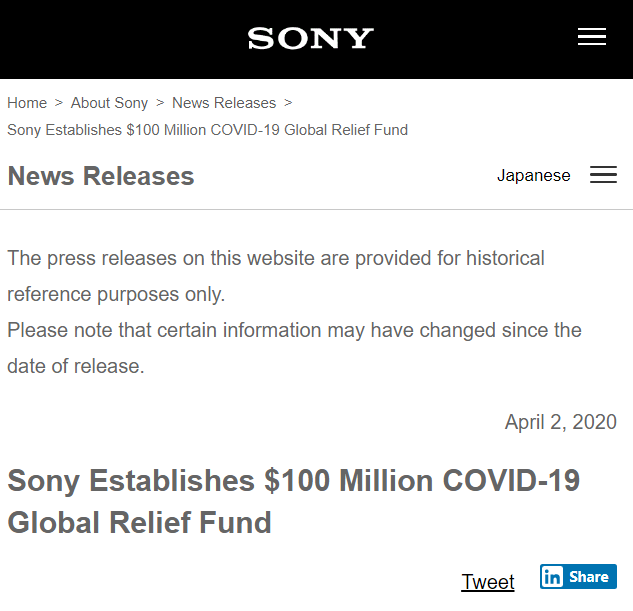Switch the page language to Japanese

click(533, 176)
